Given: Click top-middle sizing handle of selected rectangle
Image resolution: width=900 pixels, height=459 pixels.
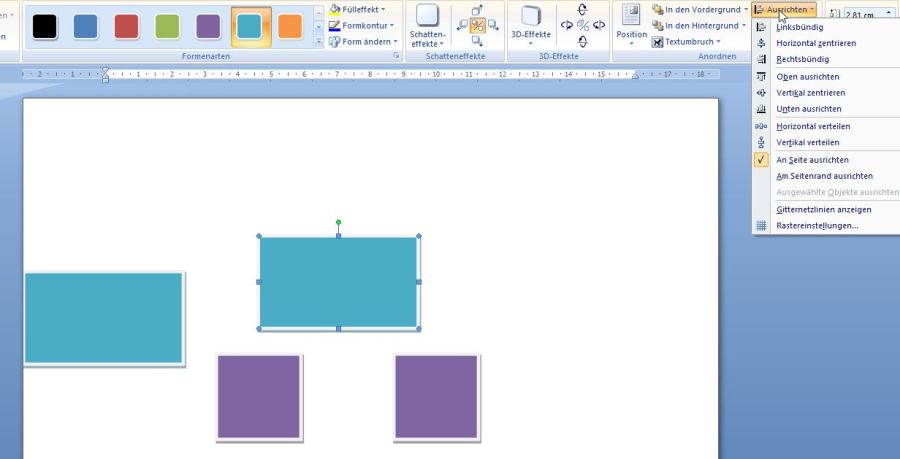Looking at the screenshot, I should pyautogui.click(x=339, y=236).
